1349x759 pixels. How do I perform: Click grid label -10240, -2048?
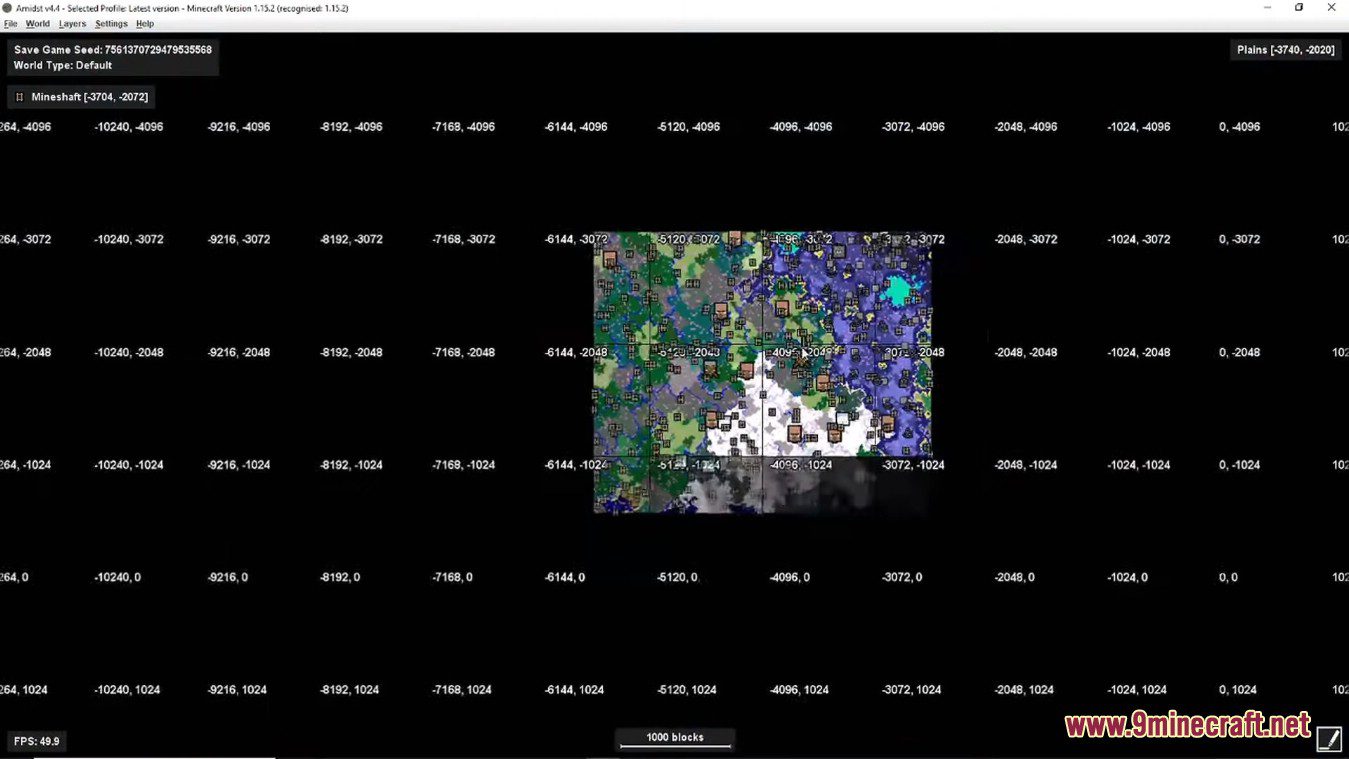click(x=129, y=352)
